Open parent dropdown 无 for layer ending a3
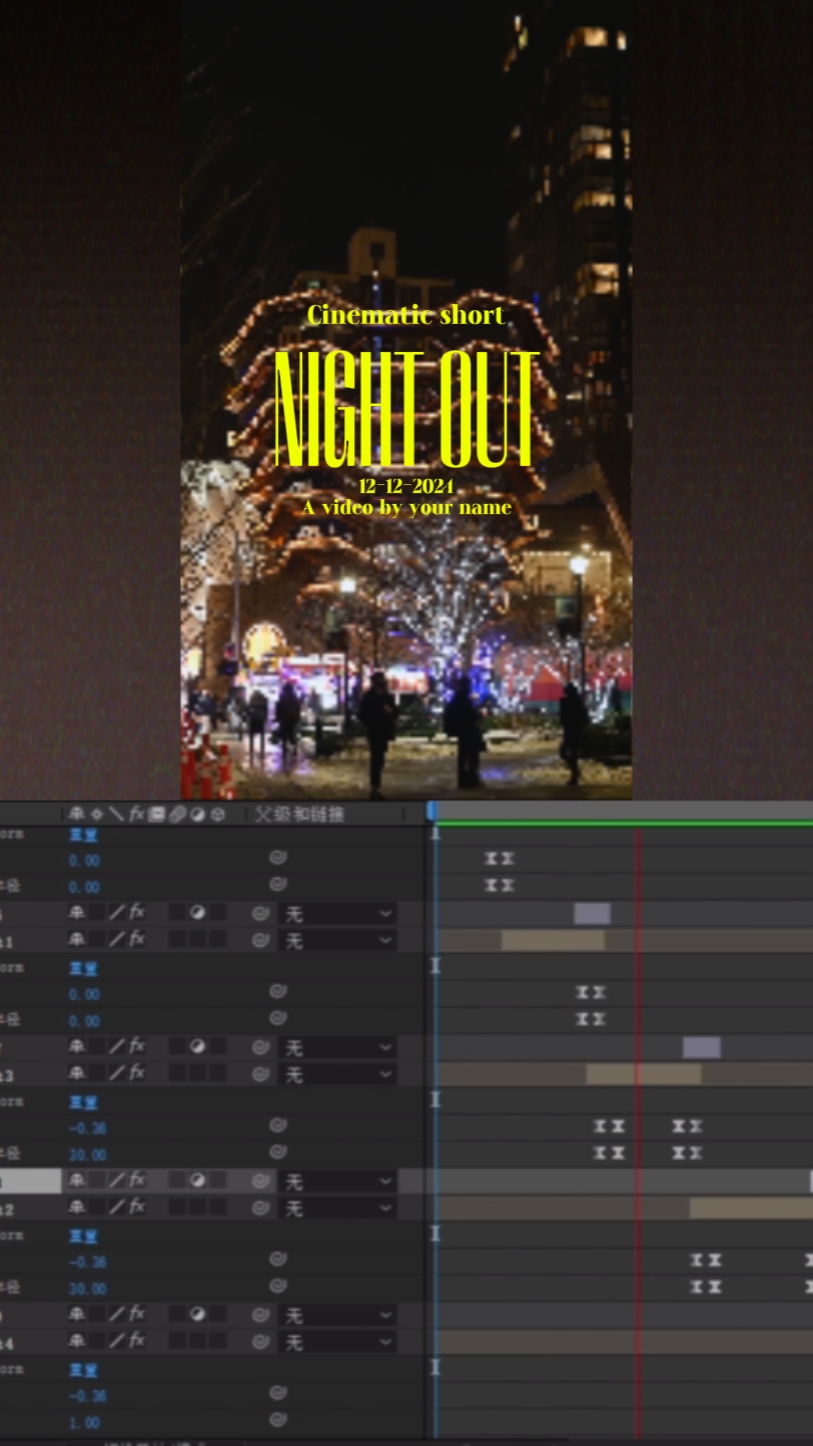This screenshot has width=813, height=1446. [x=337, y=1075]
